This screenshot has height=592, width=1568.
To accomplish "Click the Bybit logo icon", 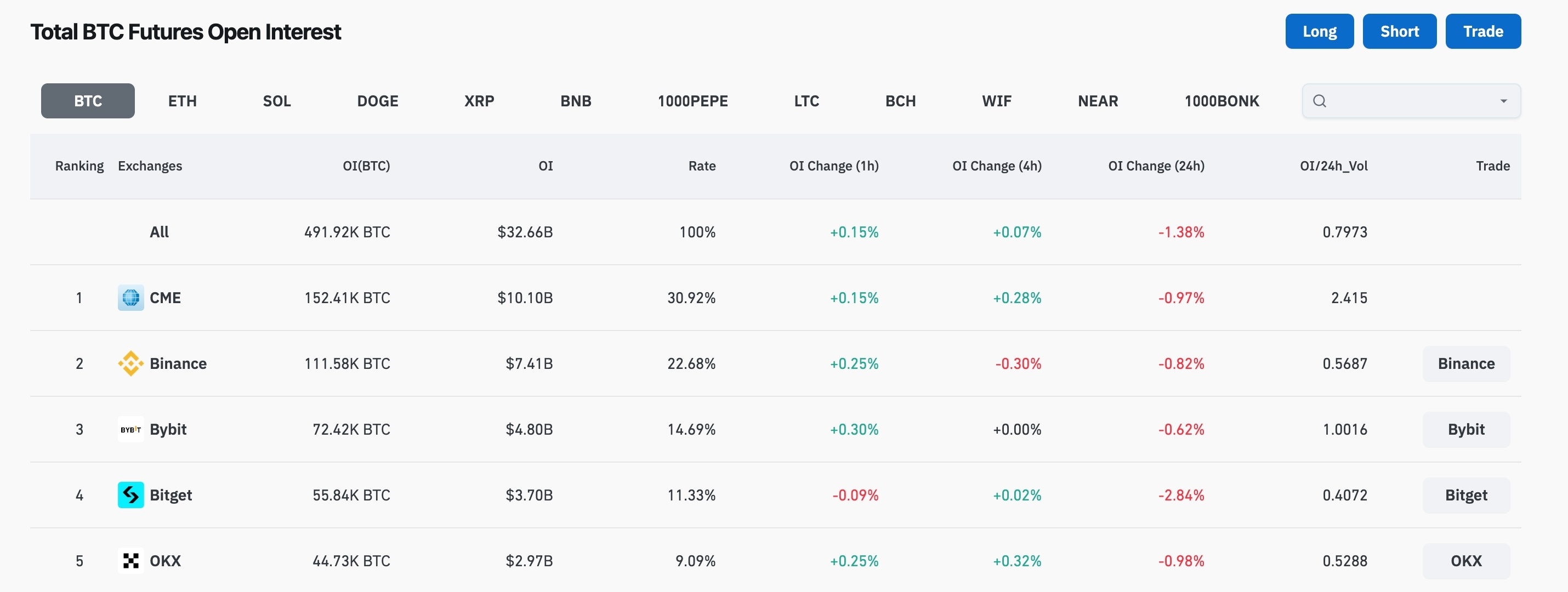I will coord(130,429).
